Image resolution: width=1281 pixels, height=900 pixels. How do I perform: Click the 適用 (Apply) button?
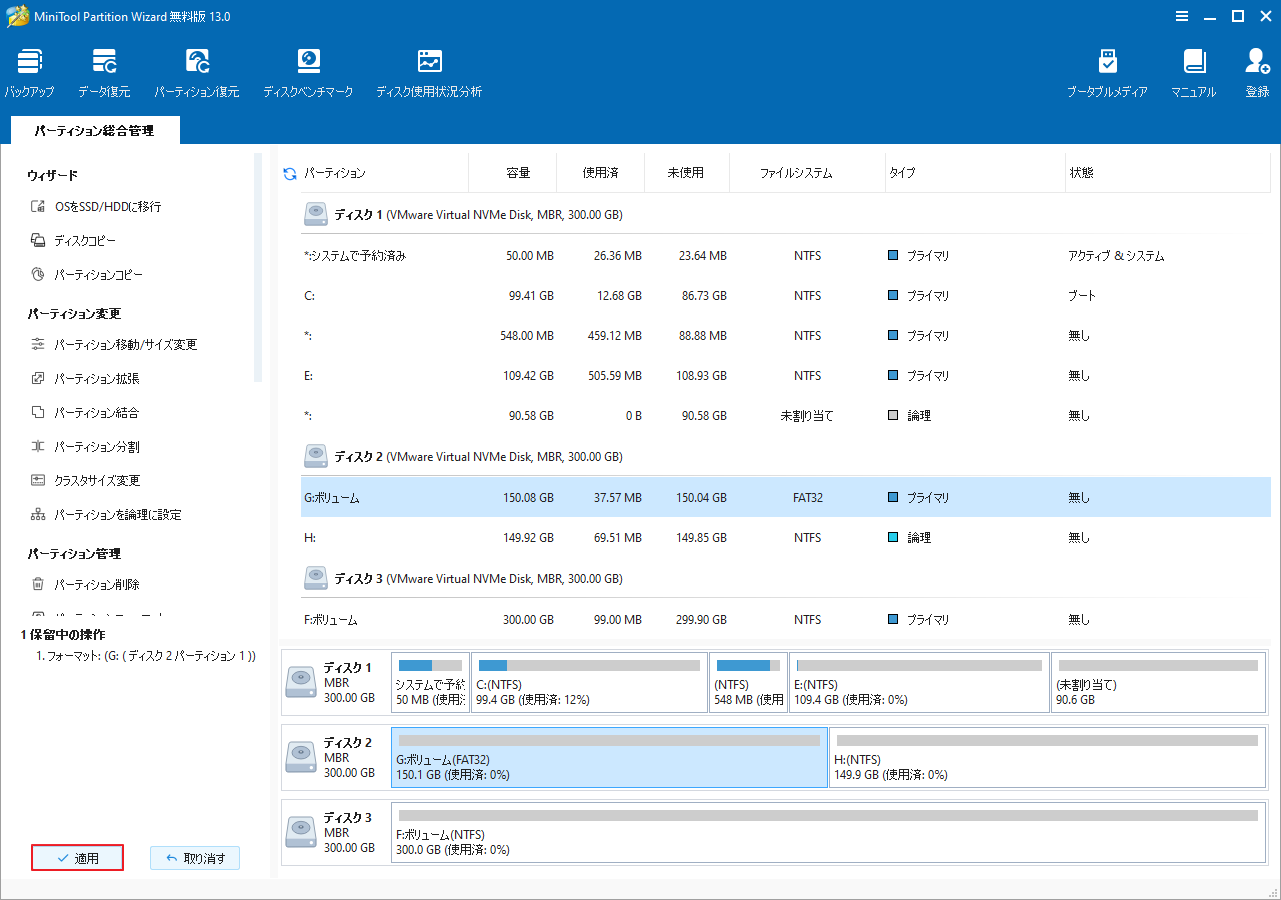click(x=77, y=857)
